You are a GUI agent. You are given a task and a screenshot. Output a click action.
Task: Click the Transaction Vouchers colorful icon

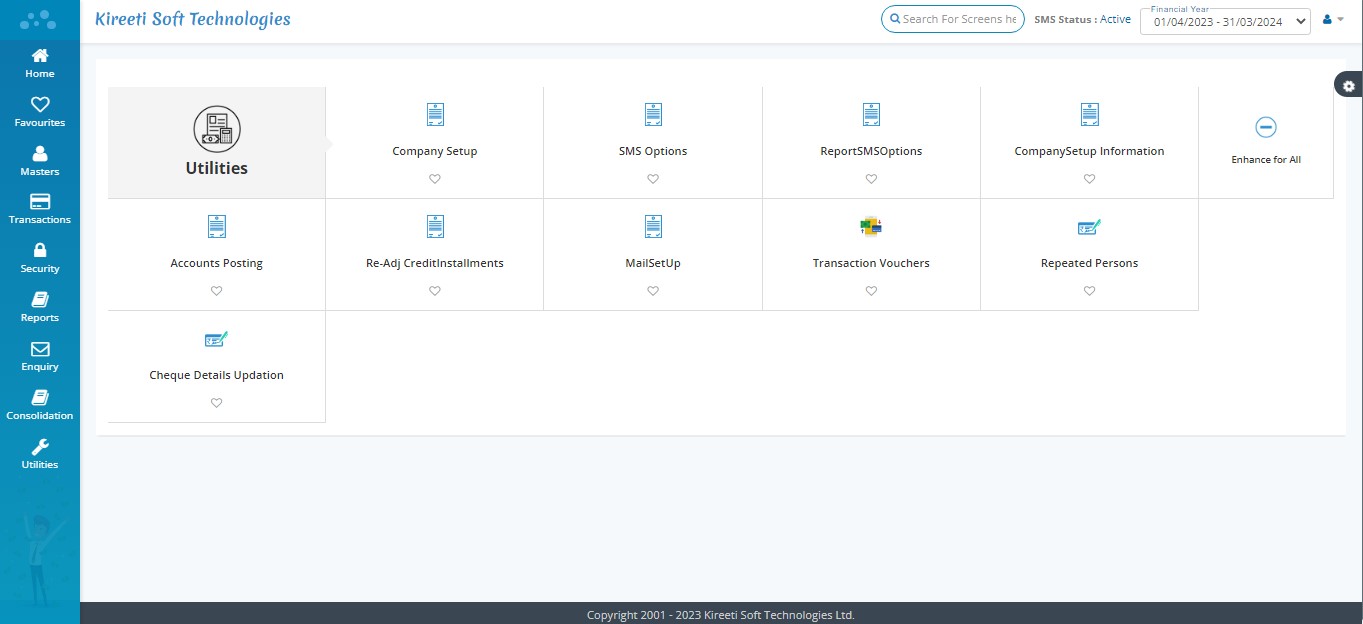pyautogui.click(x=871, y=227)
